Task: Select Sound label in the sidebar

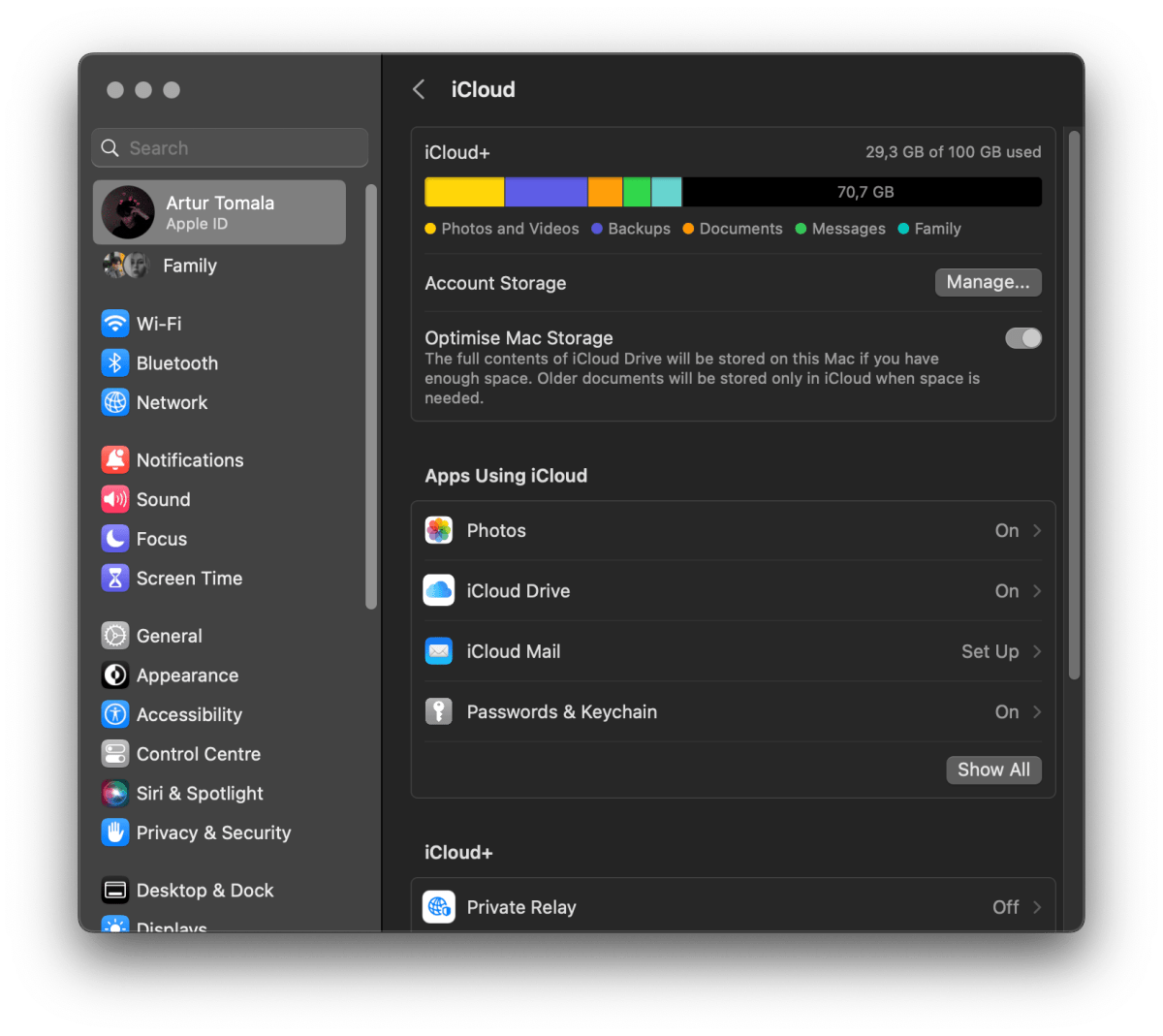Action: (163, 500)
